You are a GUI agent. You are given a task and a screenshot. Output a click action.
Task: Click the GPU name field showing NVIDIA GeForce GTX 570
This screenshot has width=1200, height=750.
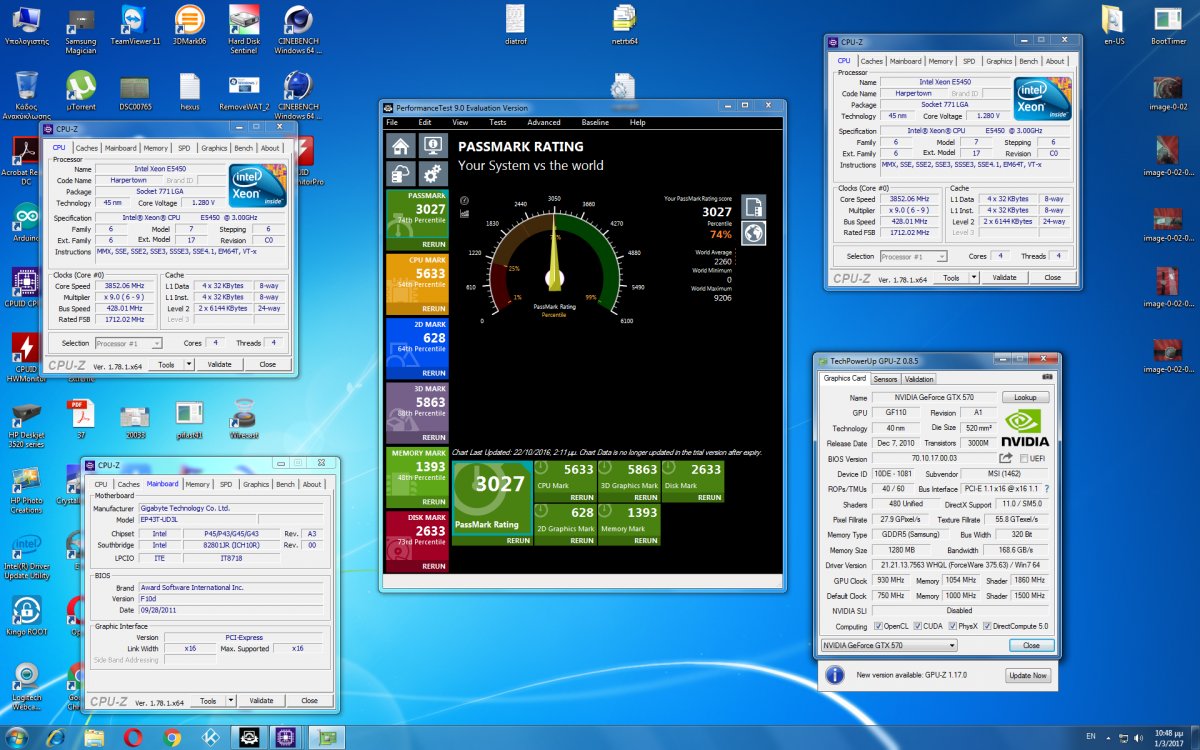[x=934, y=397]
